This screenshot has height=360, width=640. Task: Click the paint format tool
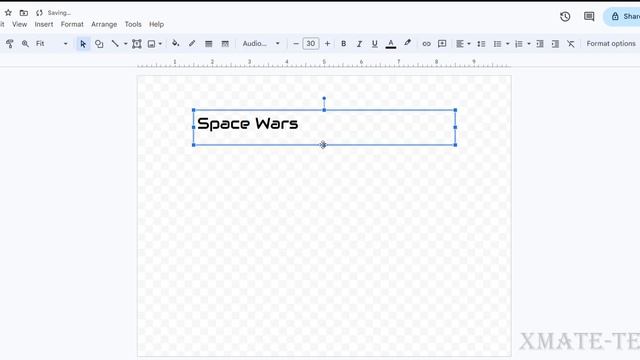tap(10, 44)
